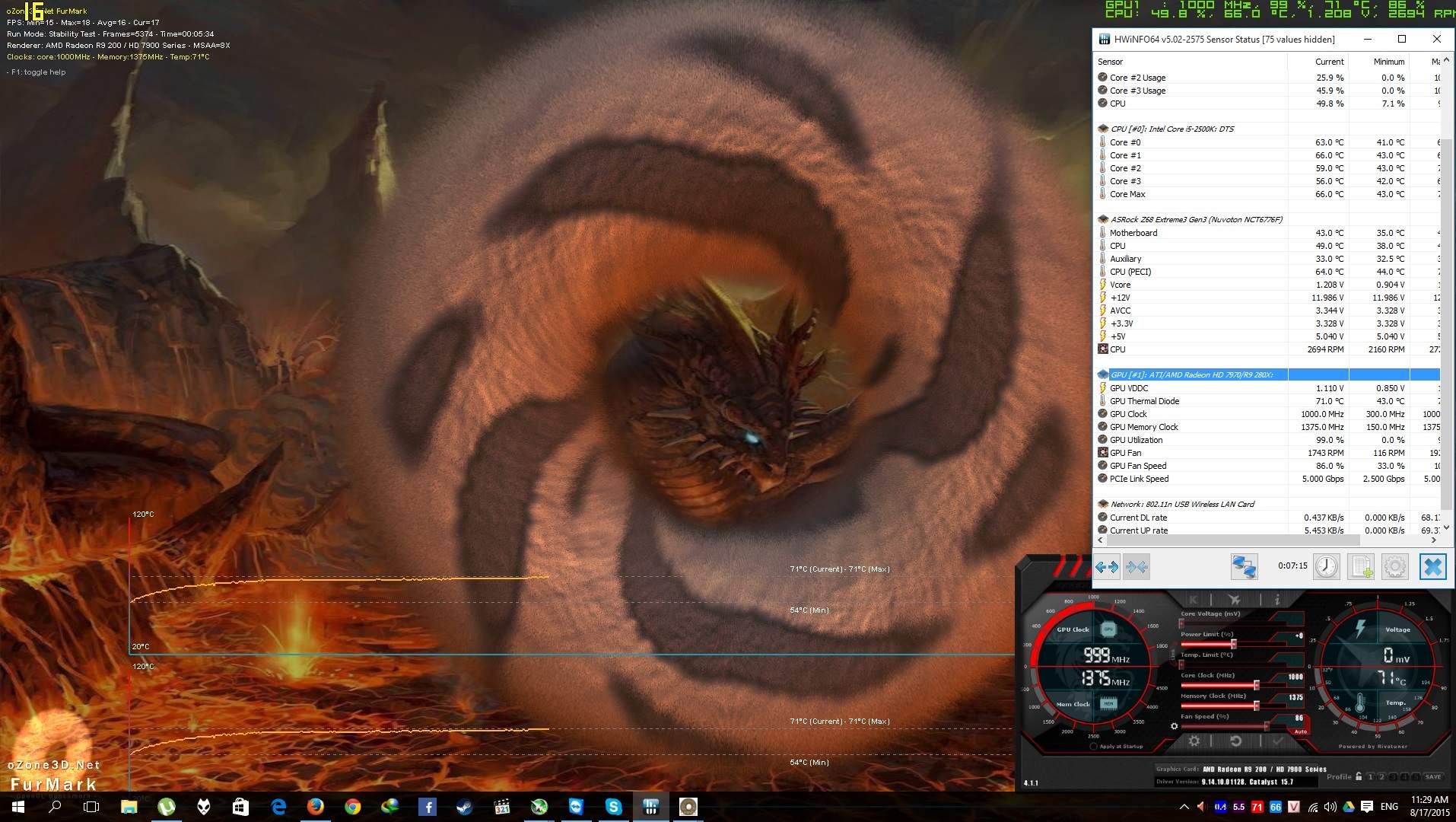Image resolution: width=1456 pixels, height=822 pixels.
Task: Click the Current column header in HWiNFO
Action: click(x=1329, y=62)
